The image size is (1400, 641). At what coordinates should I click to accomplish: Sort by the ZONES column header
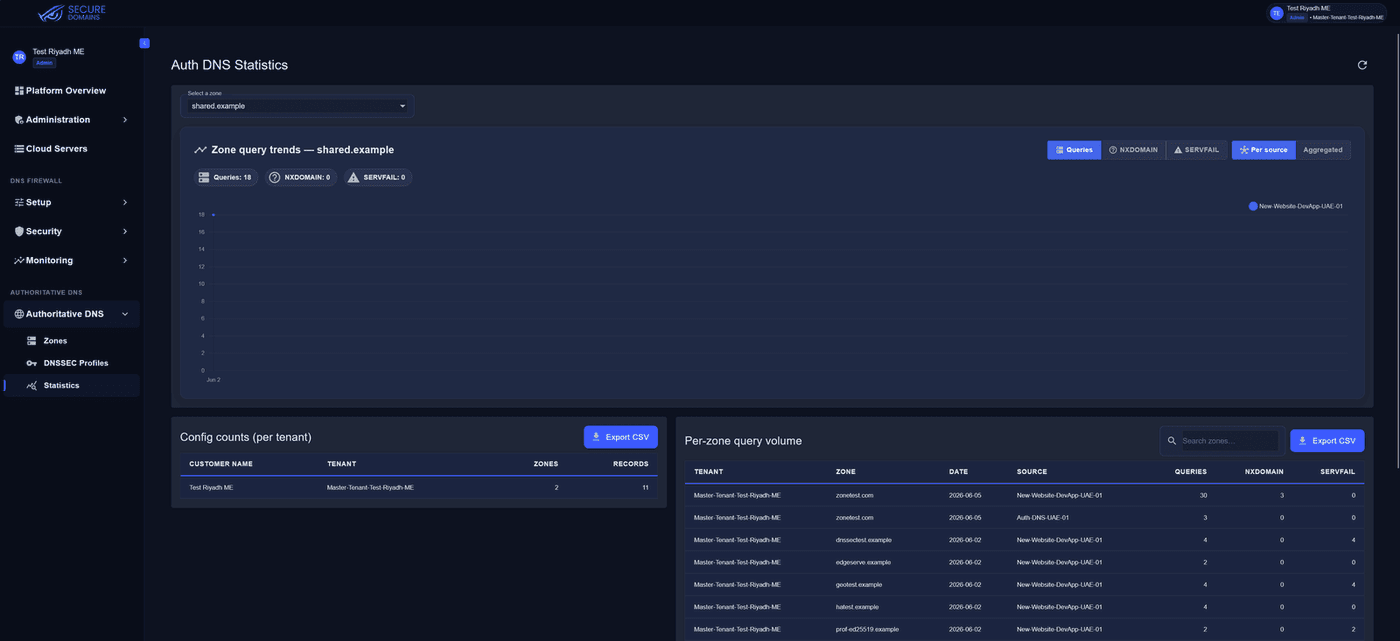click(546, 464)
